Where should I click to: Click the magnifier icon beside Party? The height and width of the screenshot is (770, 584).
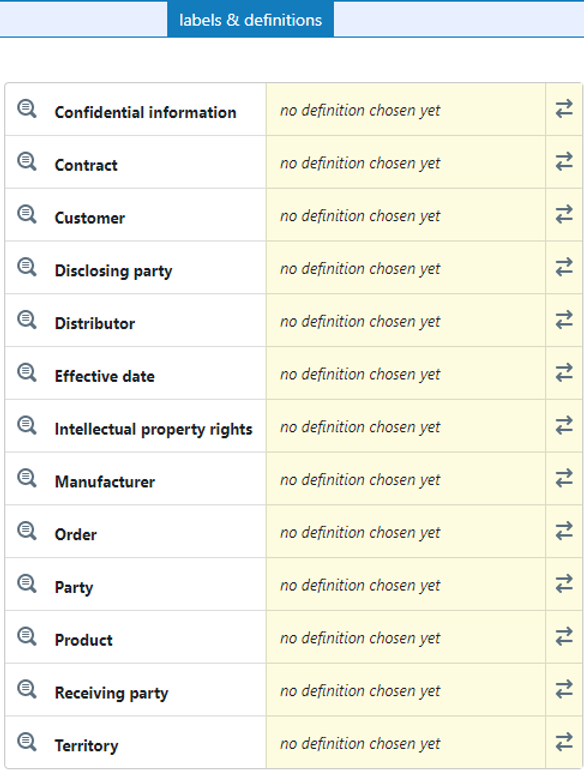click(x=27, y=584)
